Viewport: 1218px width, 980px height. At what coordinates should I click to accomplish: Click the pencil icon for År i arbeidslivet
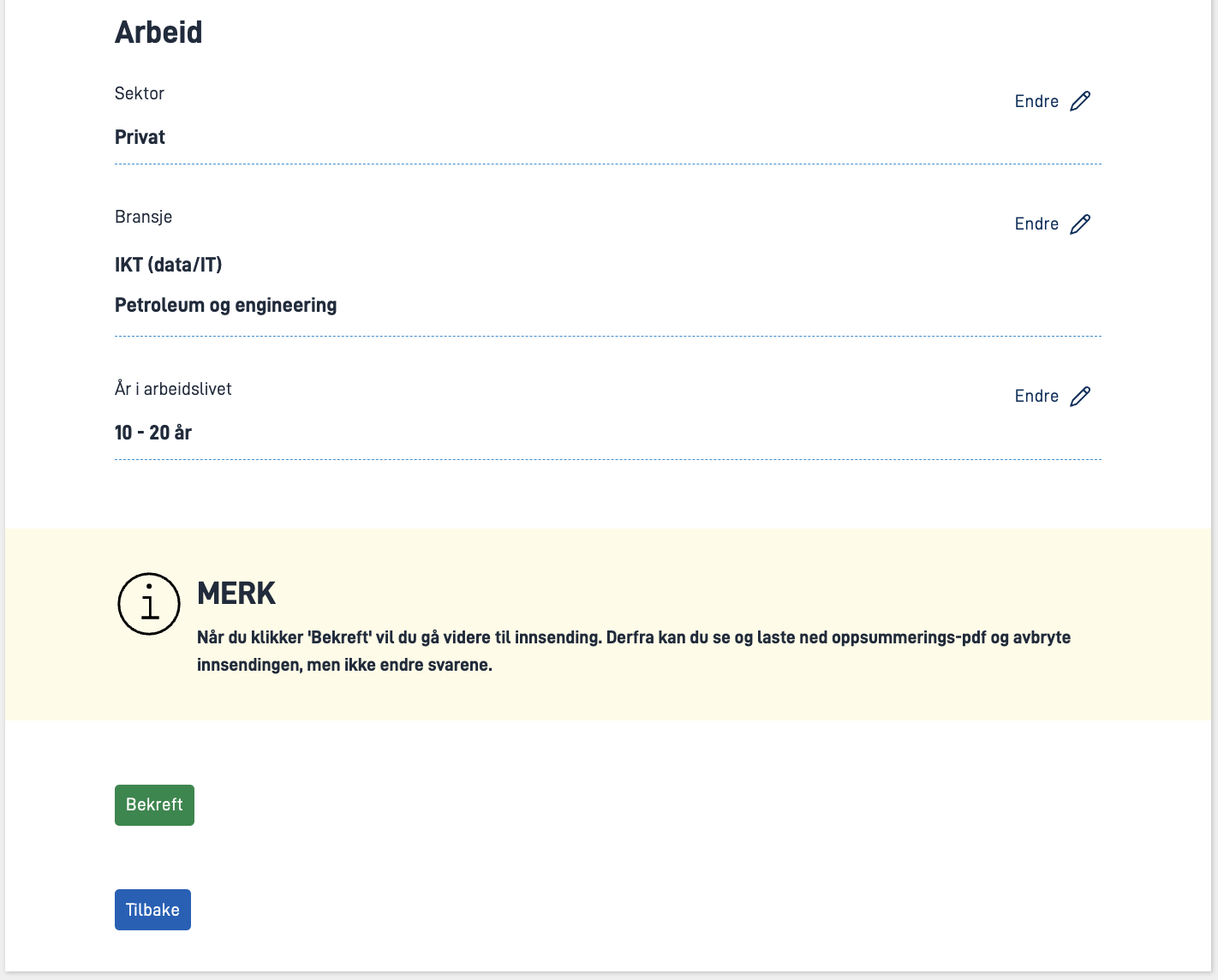(x=1080, y=396)
